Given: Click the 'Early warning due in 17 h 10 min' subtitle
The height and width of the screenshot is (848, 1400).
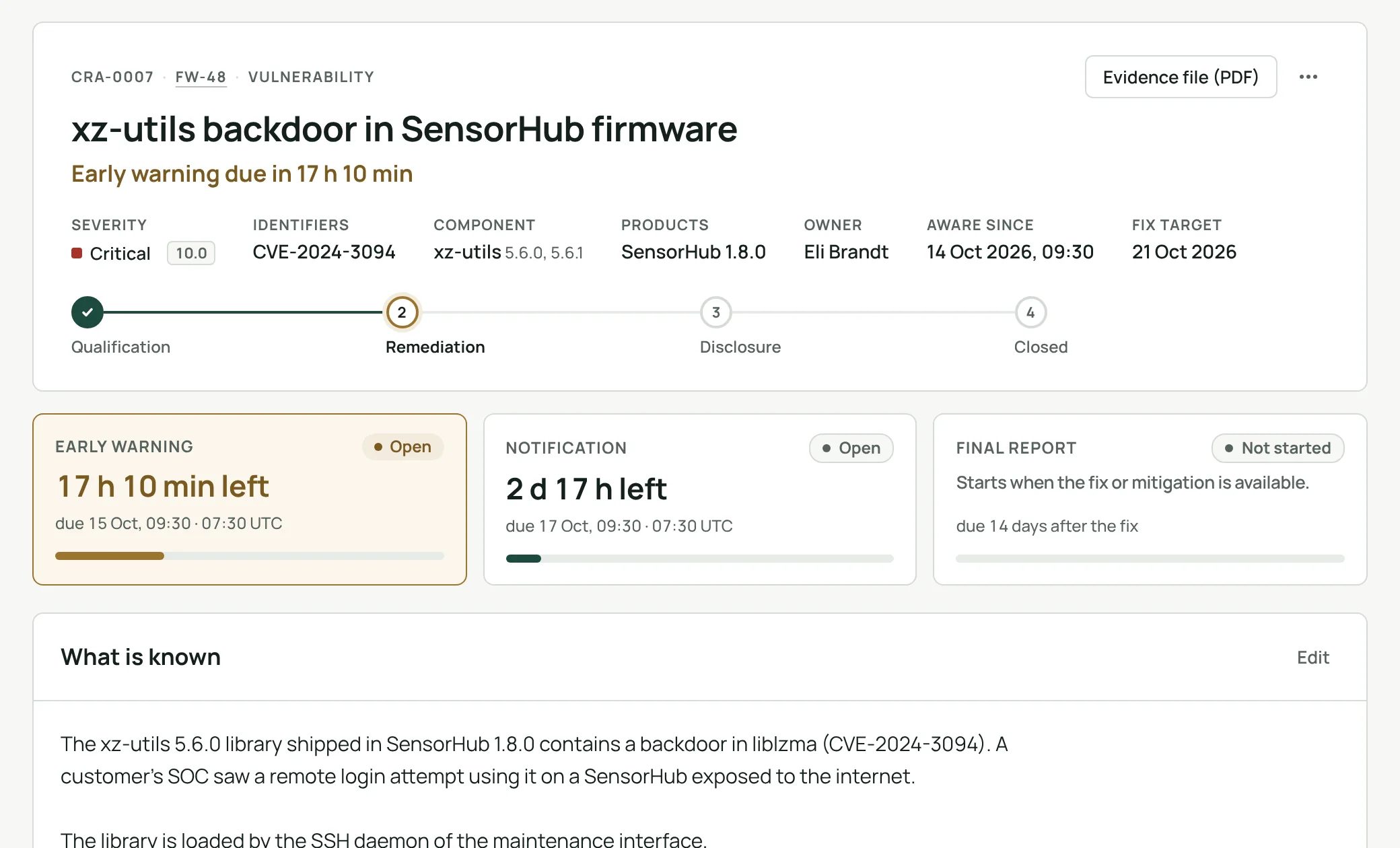Looking at the screenshot, I should point(242,174).
